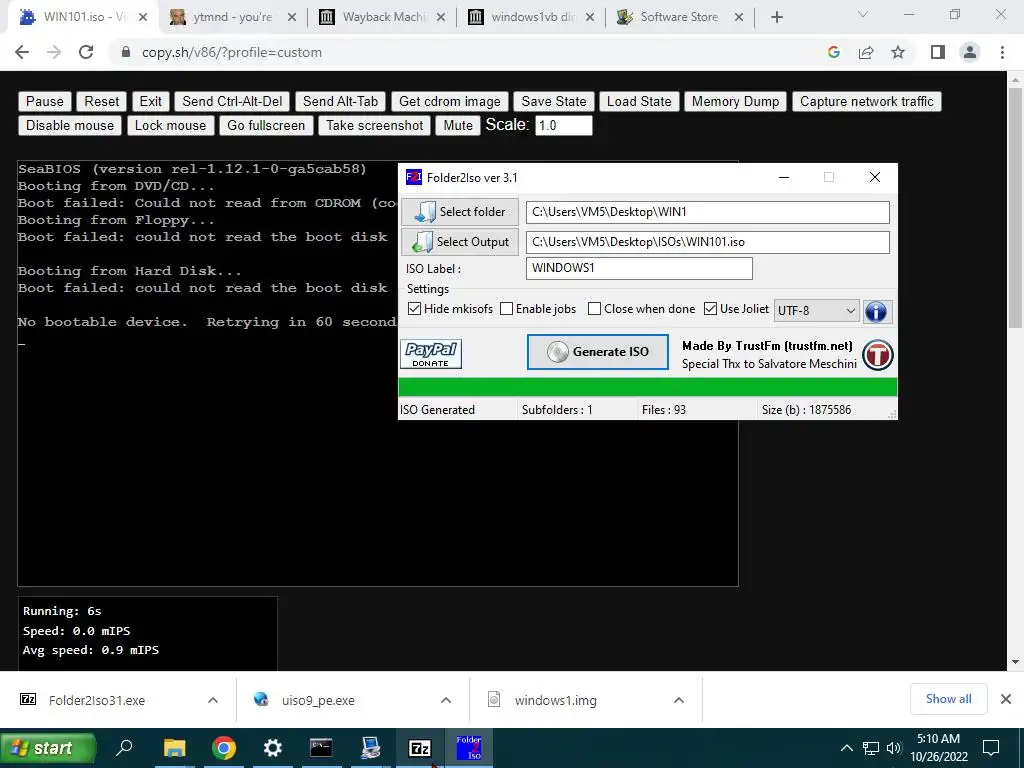Click the volume tray icon
The width and height of the screenshot is (1024, 768).
click(894, 748)
